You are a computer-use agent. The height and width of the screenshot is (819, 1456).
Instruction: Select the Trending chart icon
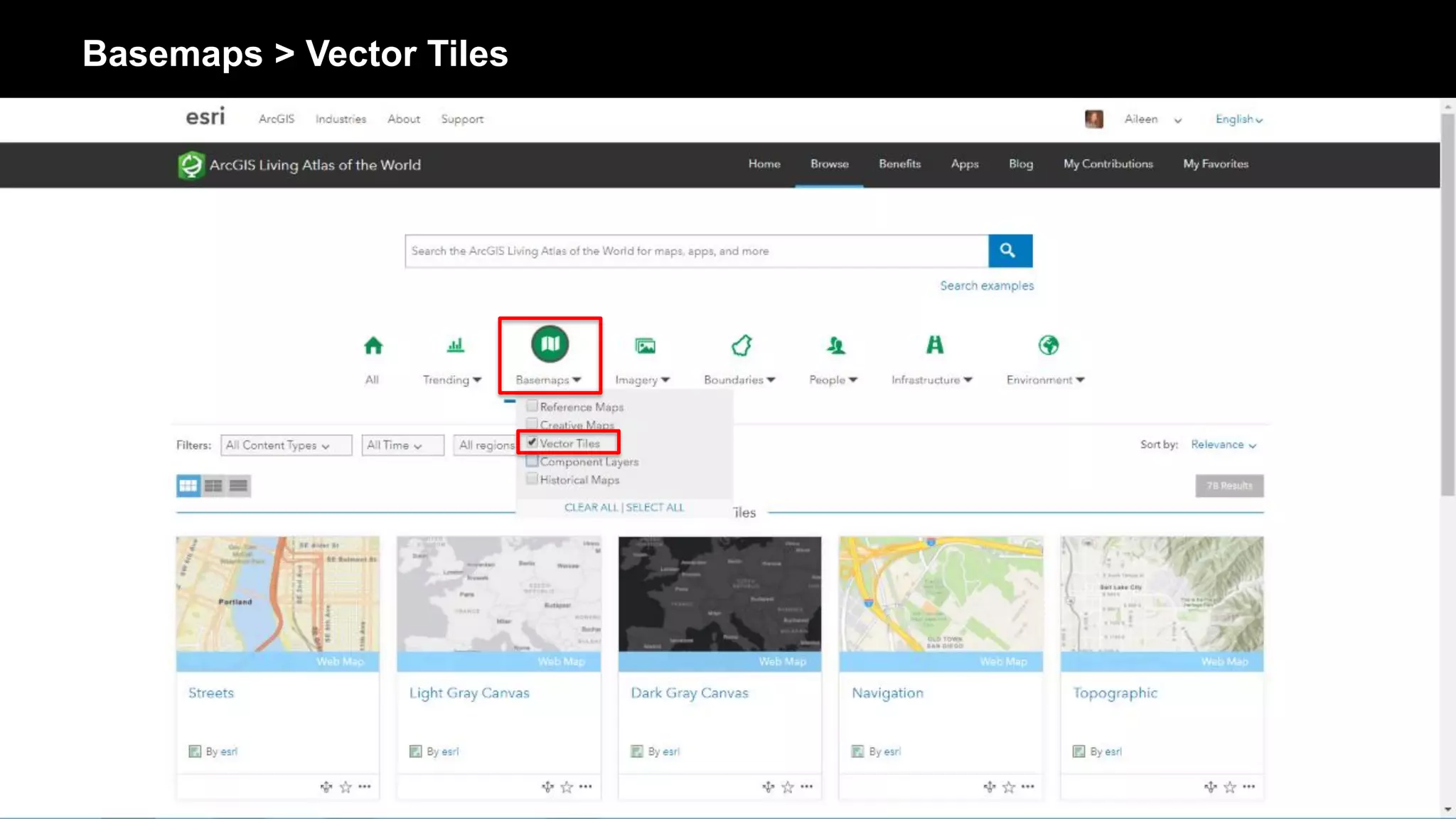[x=455, y=346]
